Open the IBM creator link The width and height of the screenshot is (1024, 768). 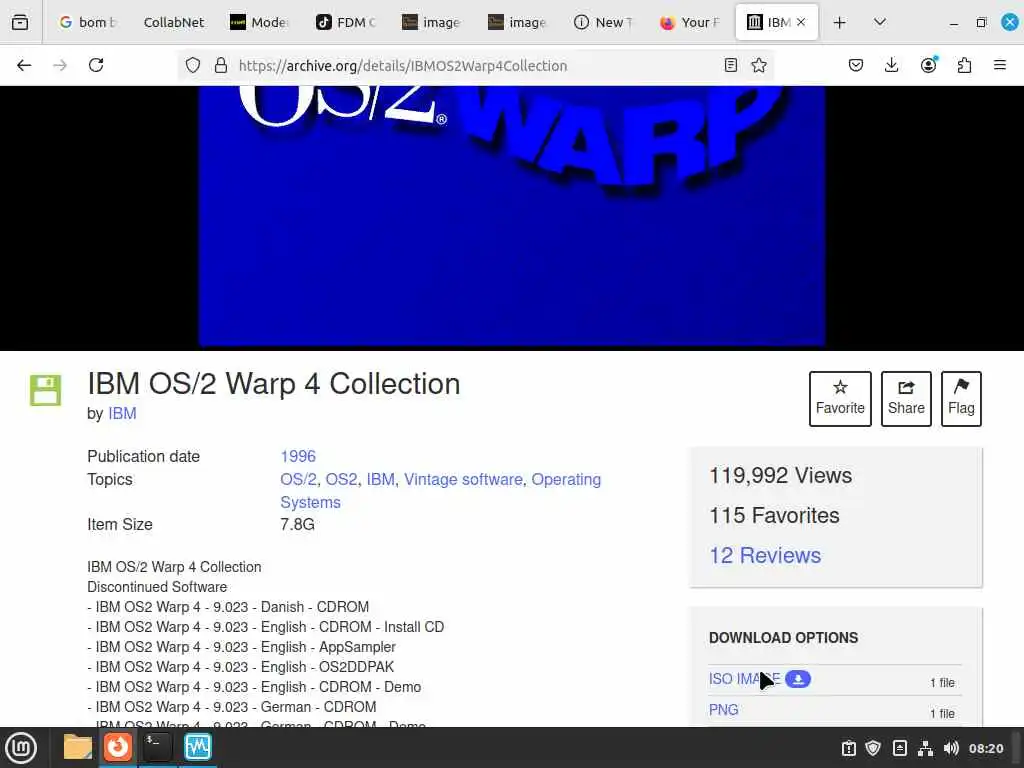click(x=122, y=413)
